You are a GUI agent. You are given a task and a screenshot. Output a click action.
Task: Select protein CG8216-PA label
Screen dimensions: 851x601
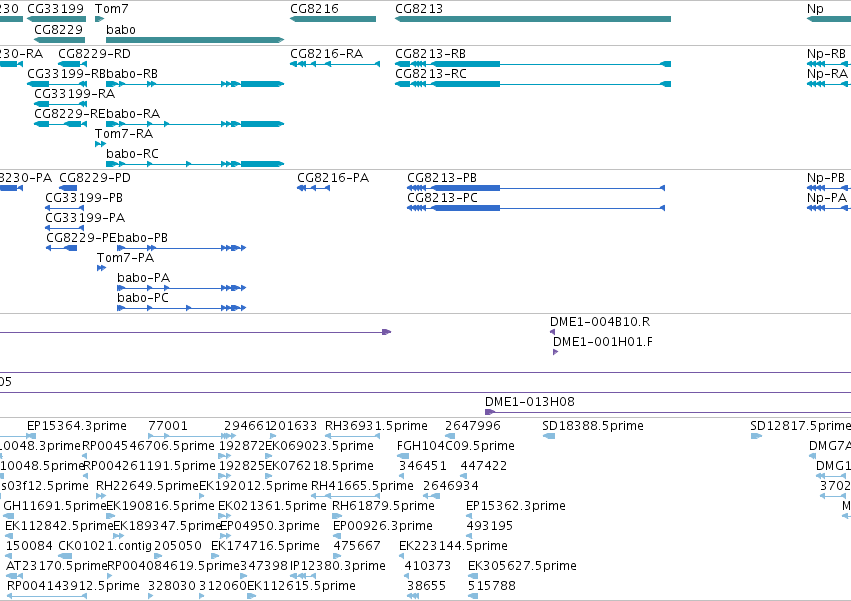(333, 178)
